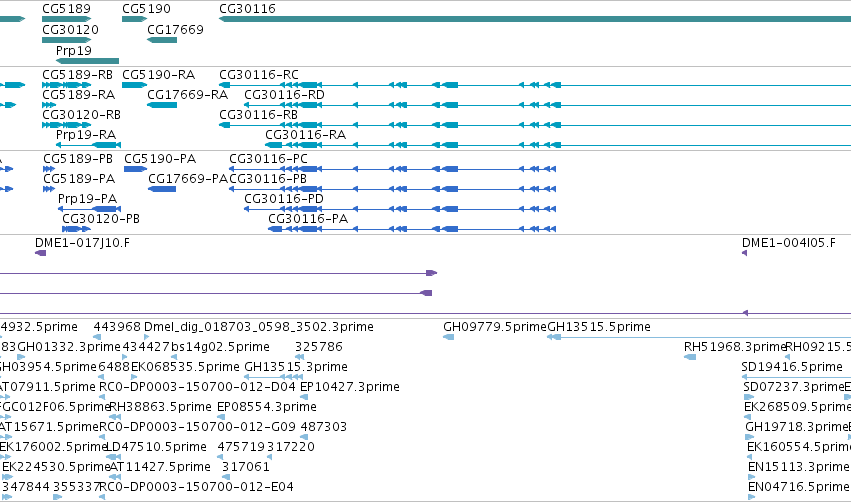Open the Dmel_dig_018703_0598_3502.3prime EST label
The image size is (851, 502).
(258, 327)
